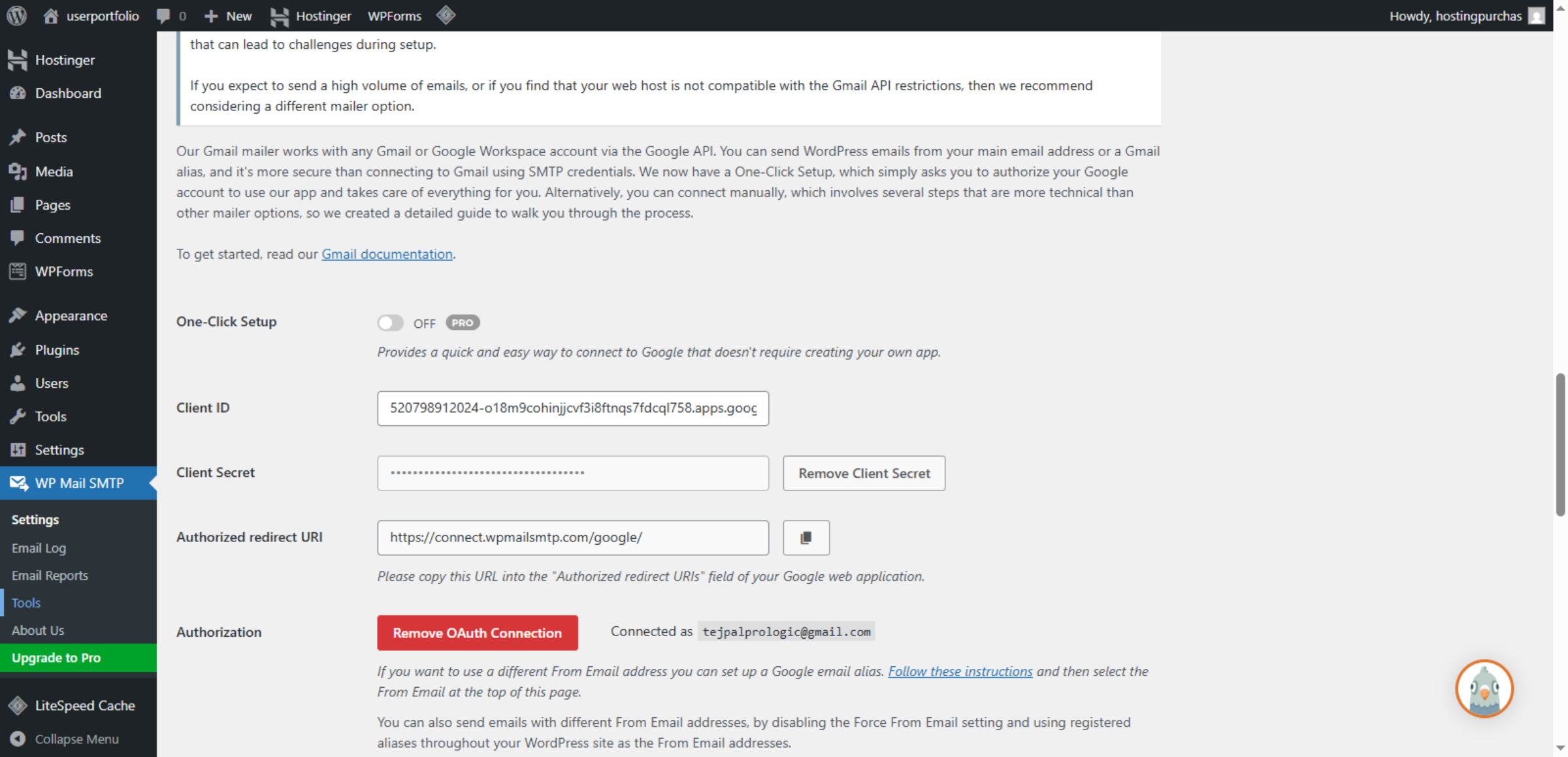Open the chat assistant bird icon

1484,688
